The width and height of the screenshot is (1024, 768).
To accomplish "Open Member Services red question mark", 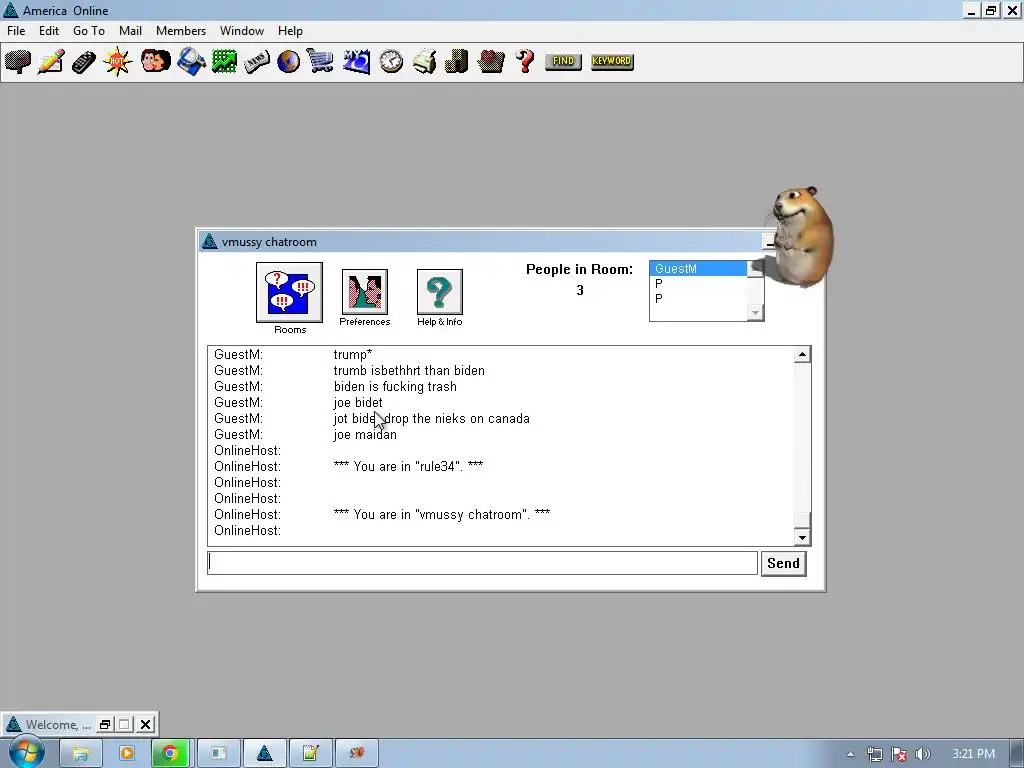I will [524, 62].
